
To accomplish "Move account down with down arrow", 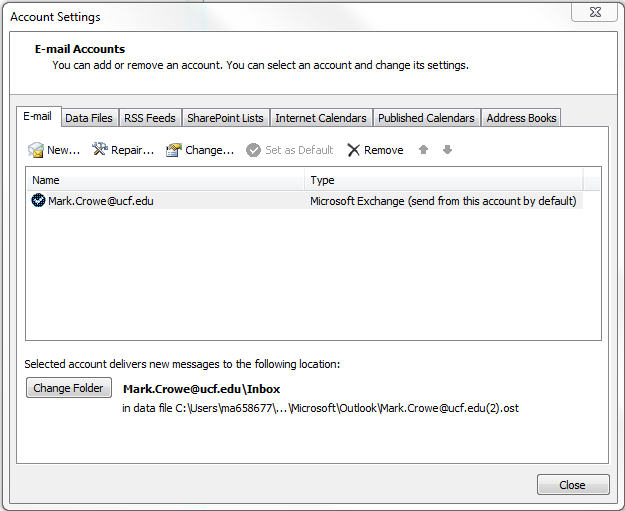I will (447, 149).
